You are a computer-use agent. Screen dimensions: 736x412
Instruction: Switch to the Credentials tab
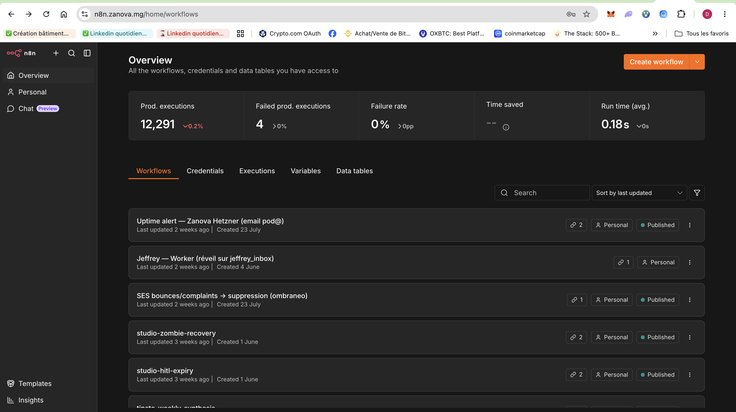click(x=205, y=171)
